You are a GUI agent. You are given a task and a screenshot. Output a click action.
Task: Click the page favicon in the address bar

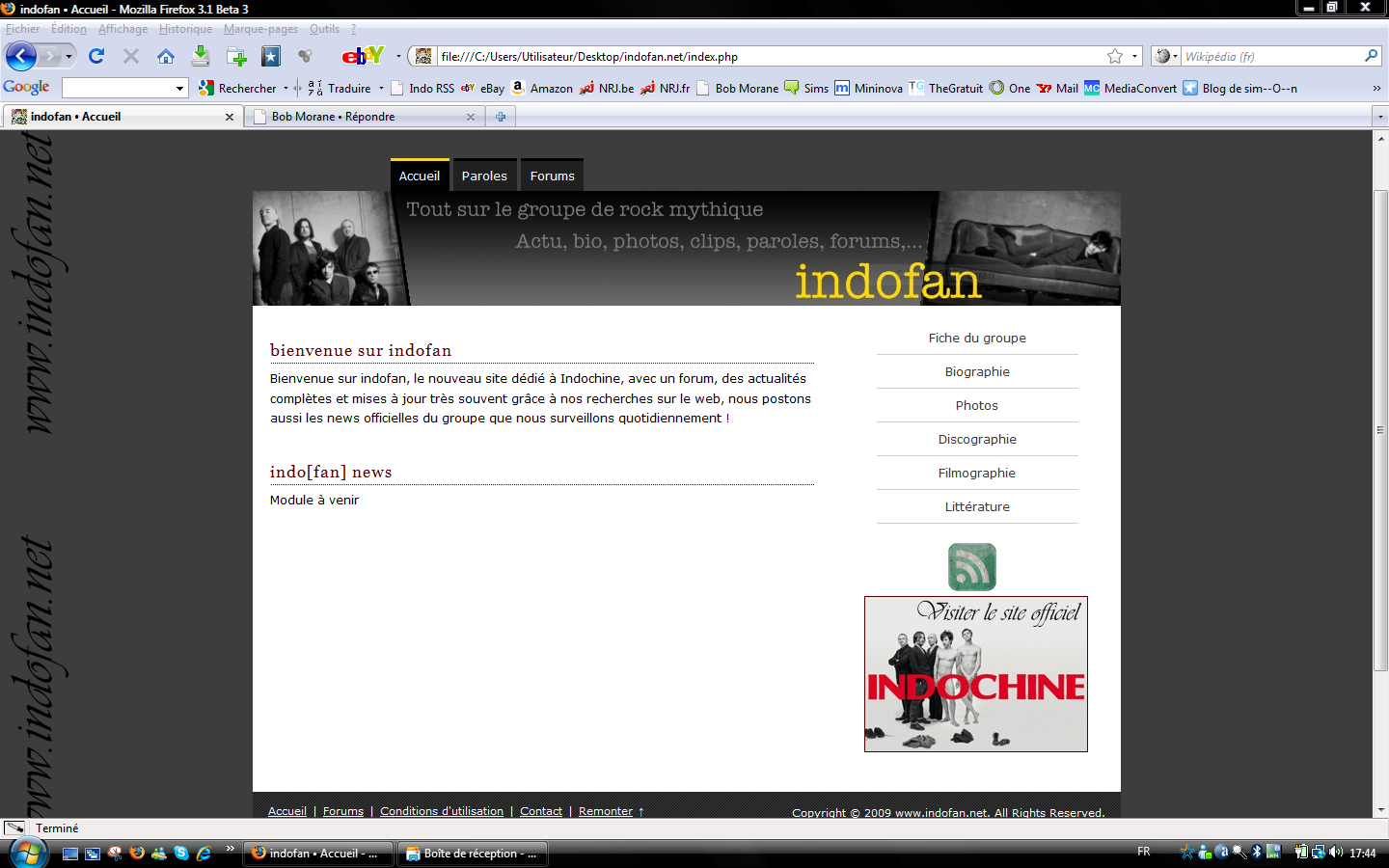coord(422,56)
